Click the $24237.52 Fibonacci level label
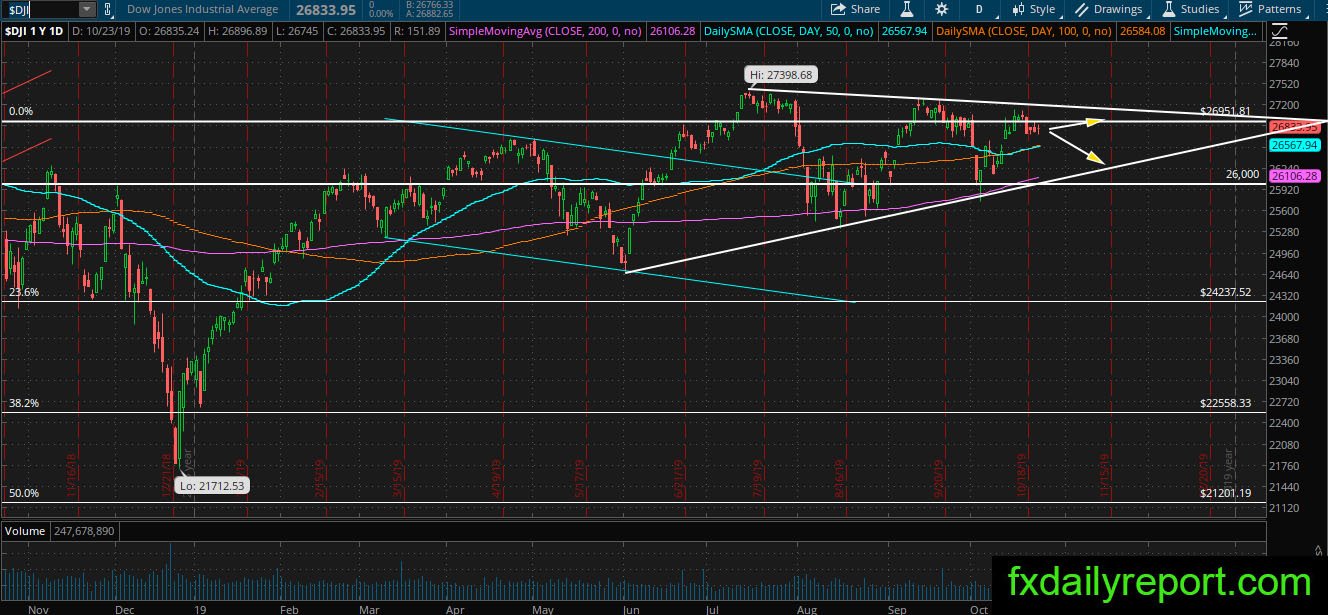 coord(1225,292)
